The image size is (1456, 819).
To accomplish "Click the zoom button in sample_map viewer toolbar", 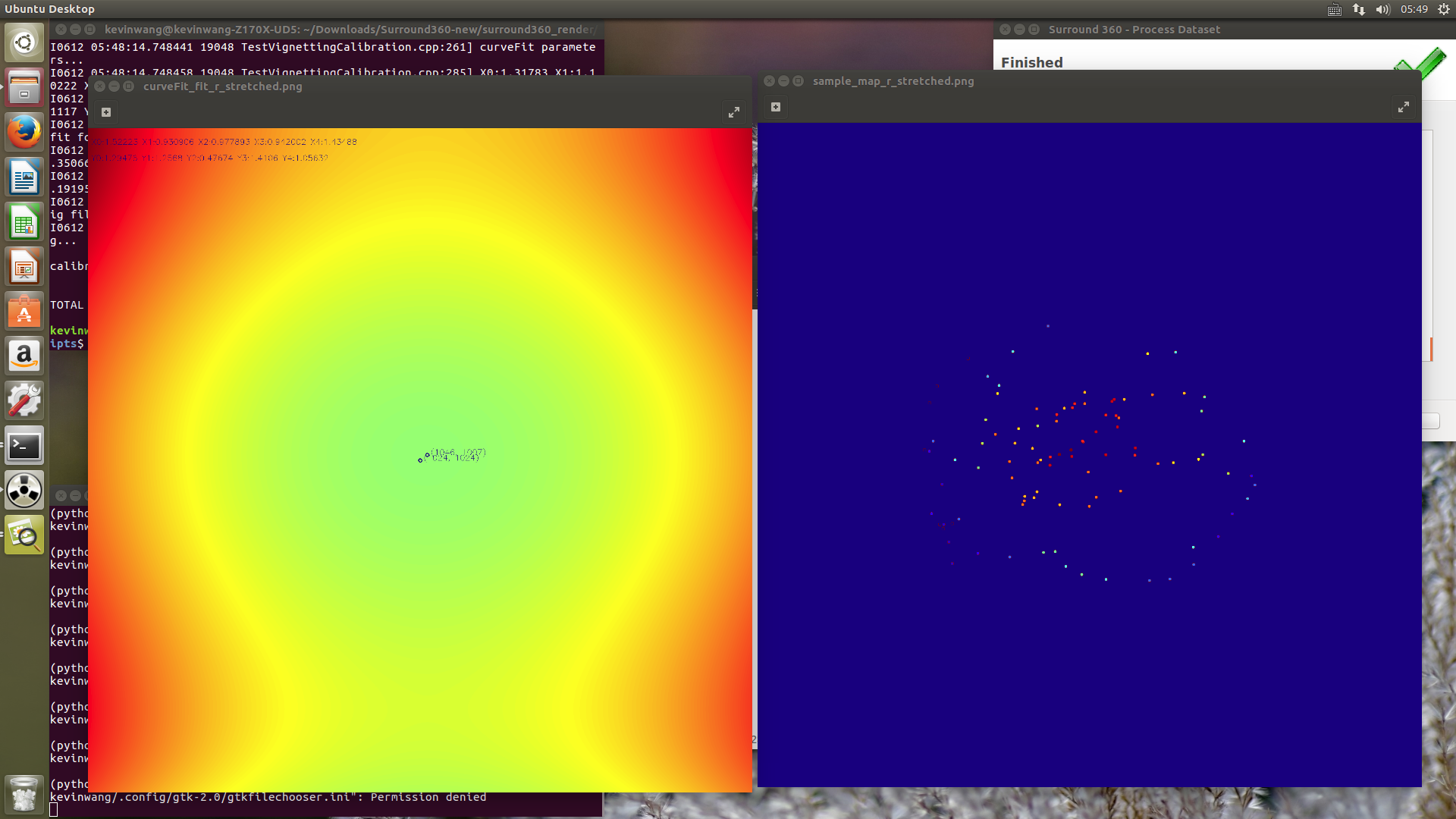I will (x=775, y=107).
